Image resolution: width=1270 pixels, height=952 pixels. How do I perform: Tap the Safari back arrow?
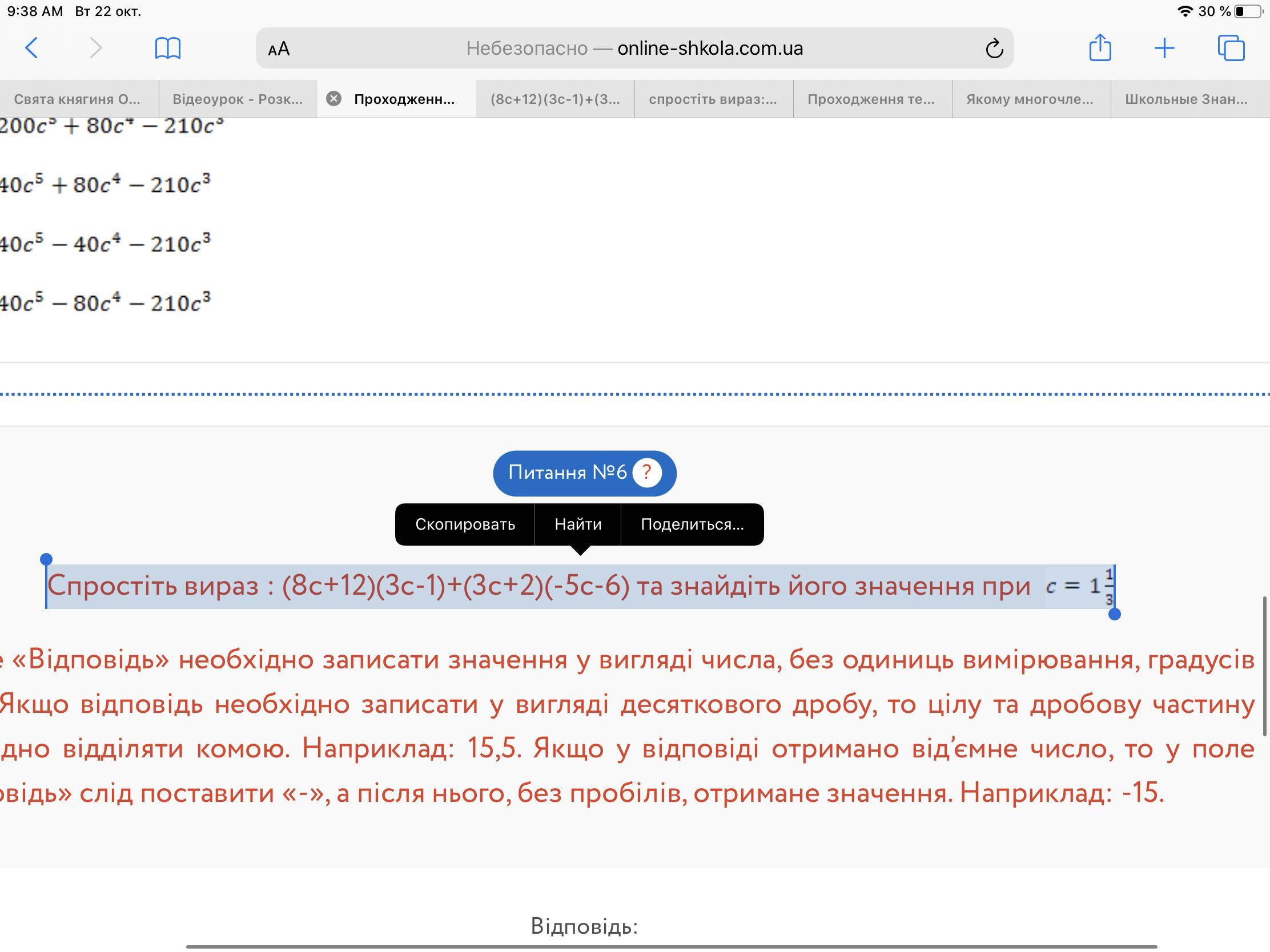(32, 47)
